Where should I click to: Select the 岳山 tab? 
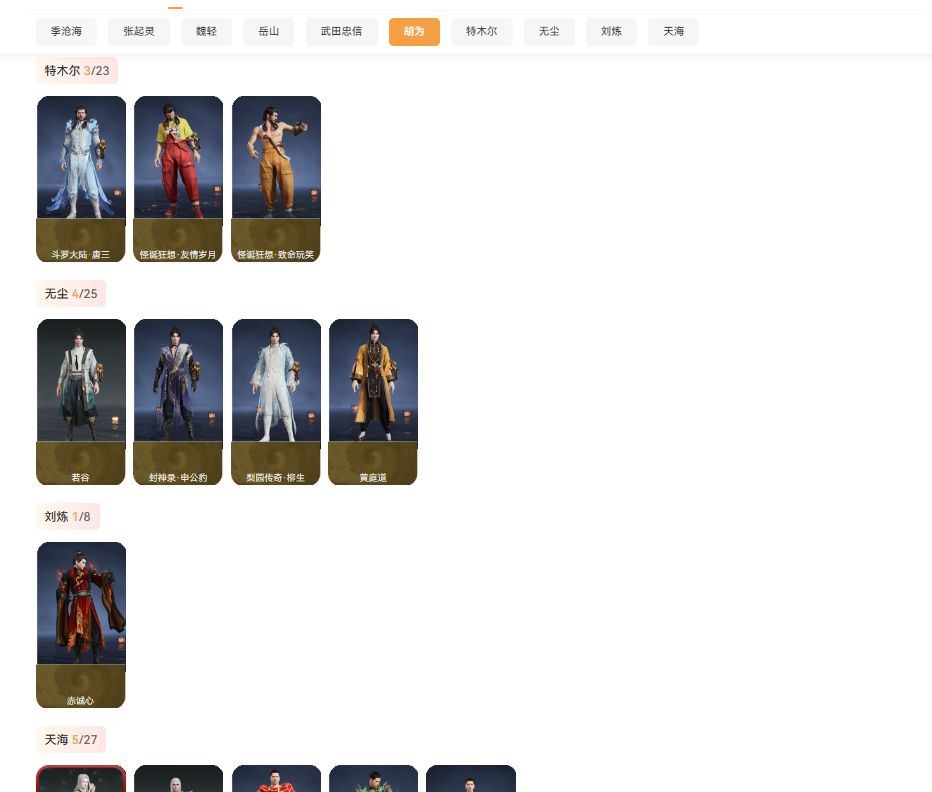pos(268,32)
